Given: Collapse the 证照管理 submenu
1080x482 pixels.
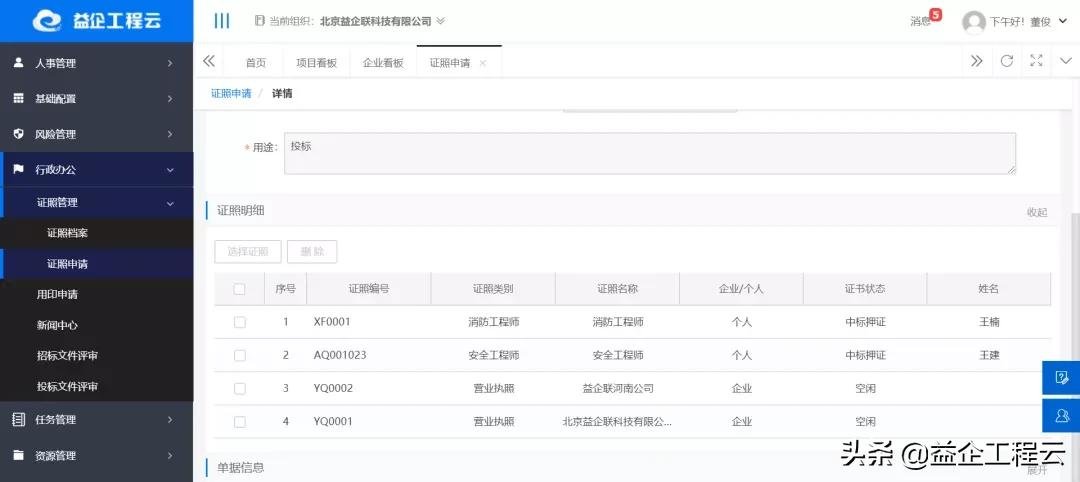Looking at the screenshot, I should 169,203.
